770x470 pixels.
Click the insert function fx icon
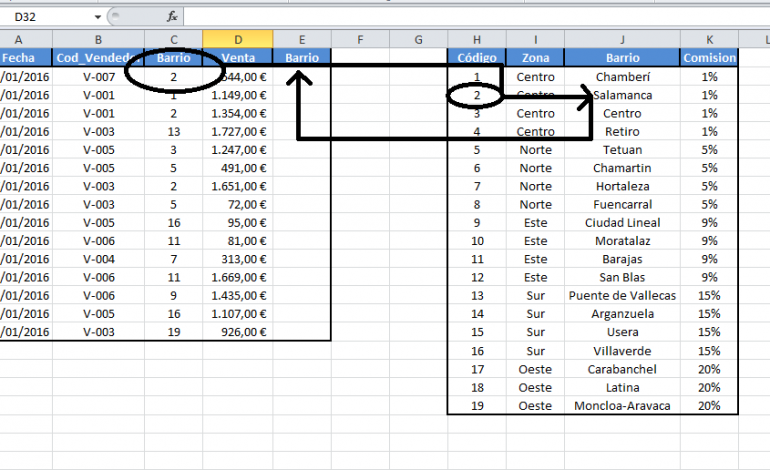(x=172, y=17)
